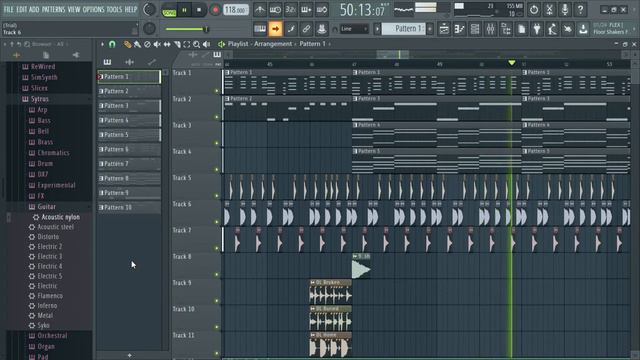640x360 pixels.
Task: Open the Playlist view icon
Action: (x=444, y=29)
